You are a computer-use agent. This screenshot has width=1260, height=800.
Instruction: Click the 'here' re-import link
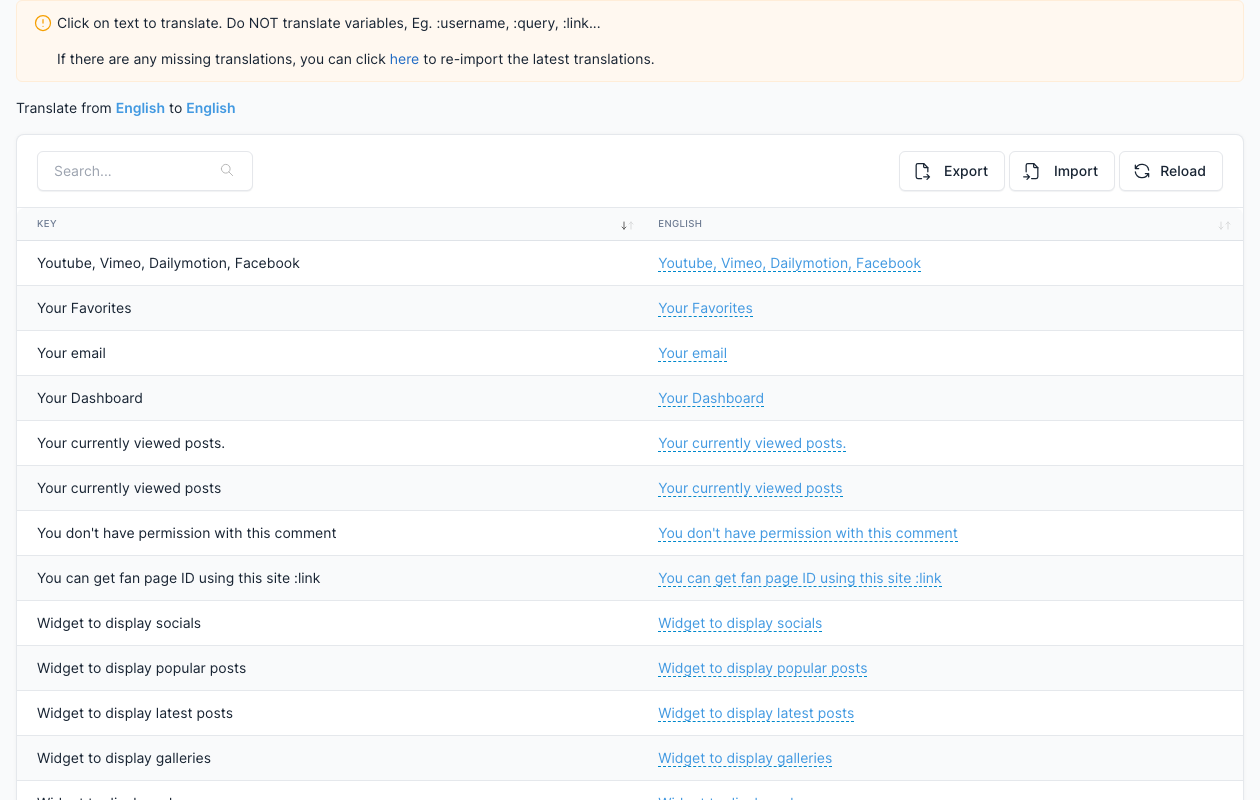(404, 59)
